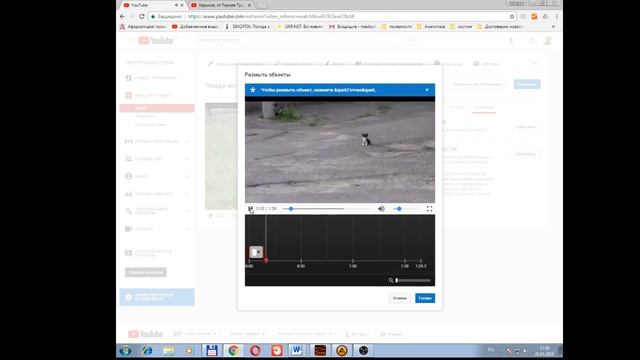Click the red playhead marker on the timeline

[x=266, y=260]
